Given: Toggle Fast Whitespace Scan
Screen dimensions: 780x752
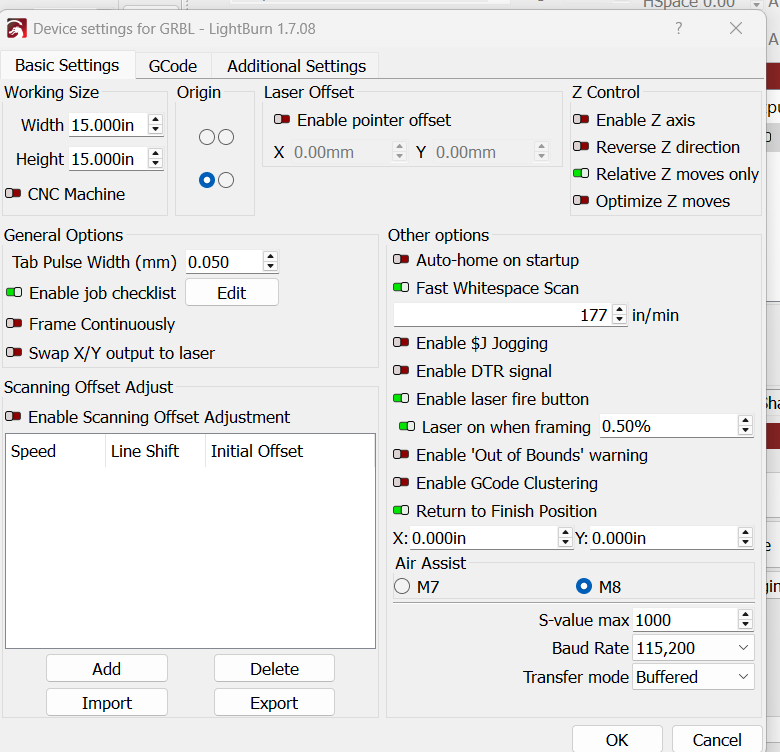Looking at the screenshot, I should [x=401, y=287].
